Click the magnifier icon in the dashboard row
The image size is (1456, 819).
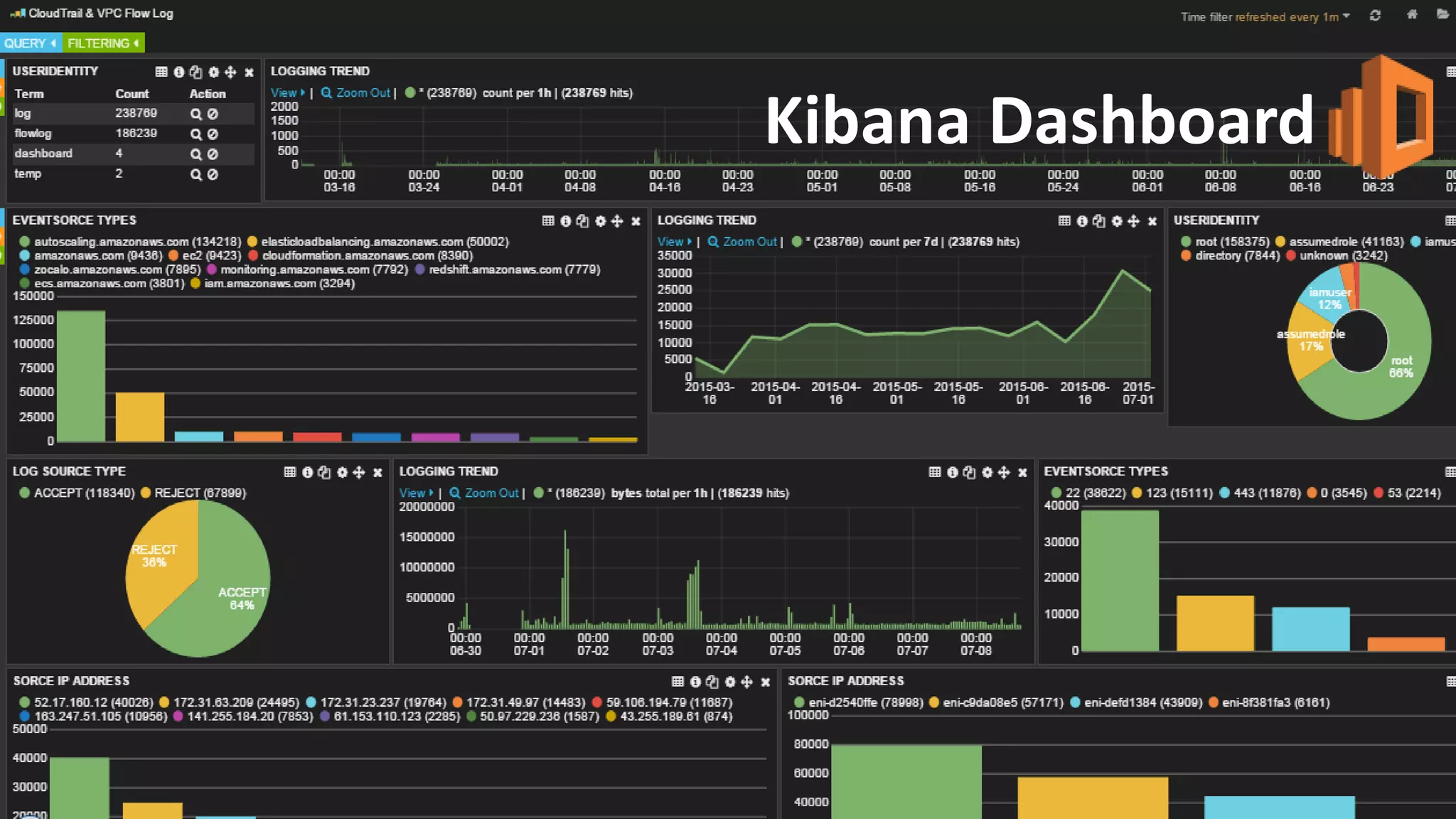(196, 154)
